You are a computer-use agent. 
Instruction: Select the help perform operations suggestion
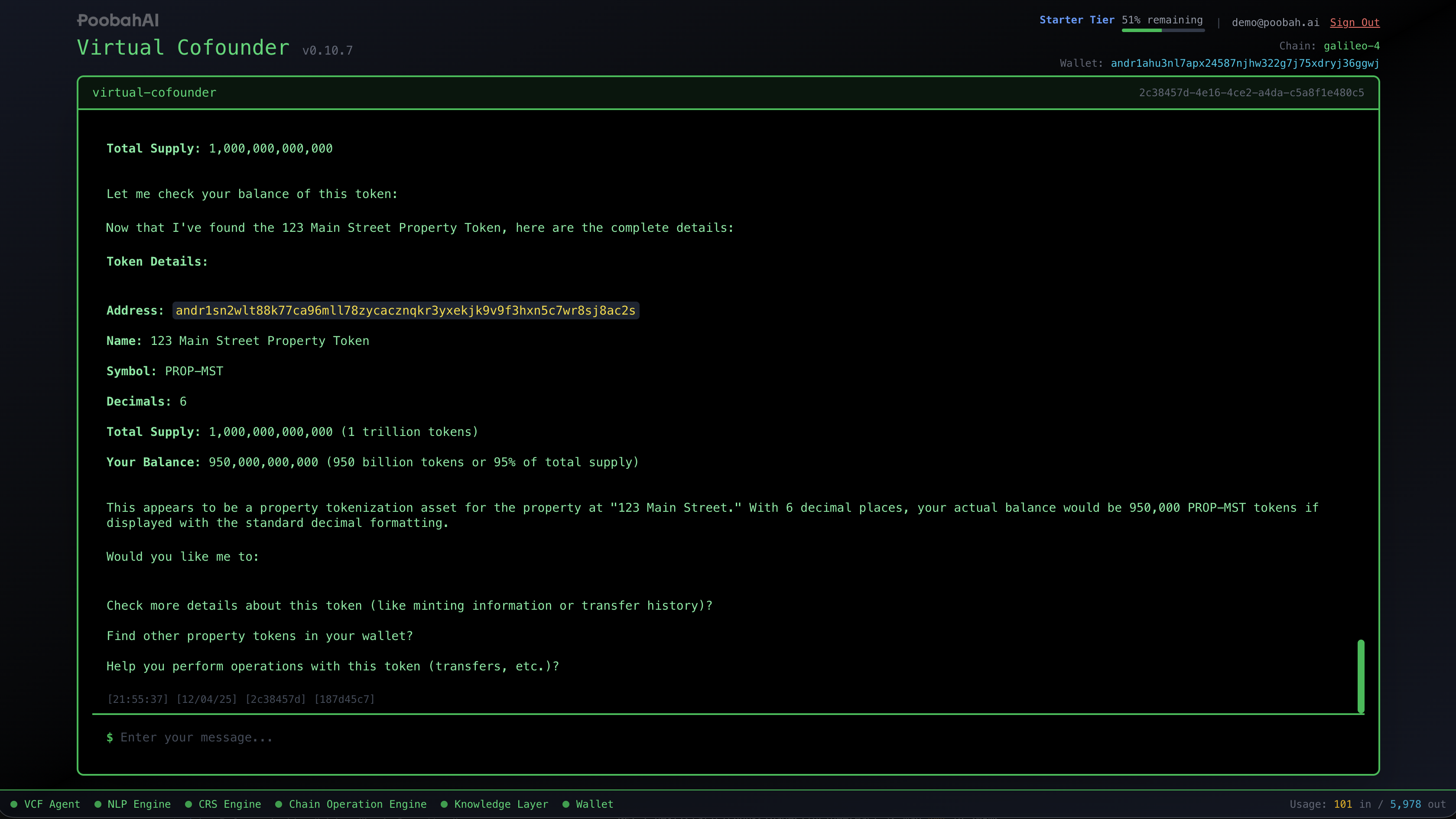pos(332,666)
